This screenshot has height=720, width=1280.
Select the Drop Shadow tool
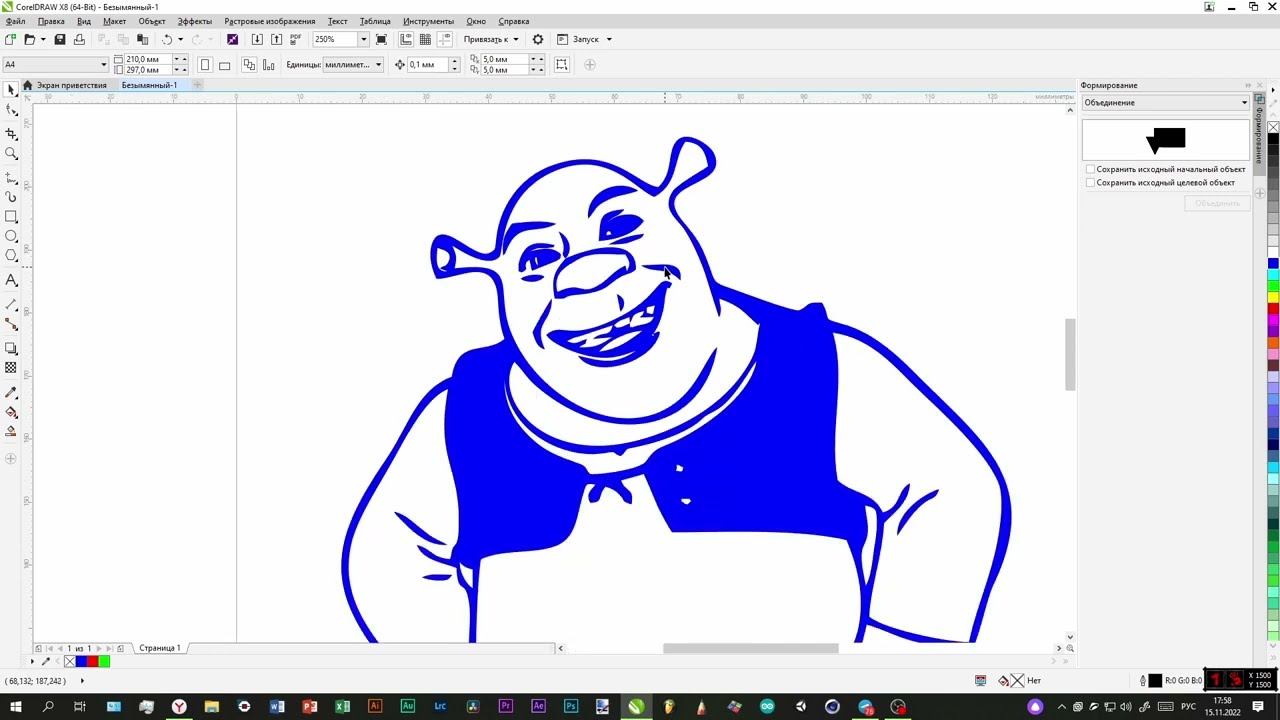pyautogui.click(x=11, y=348)
